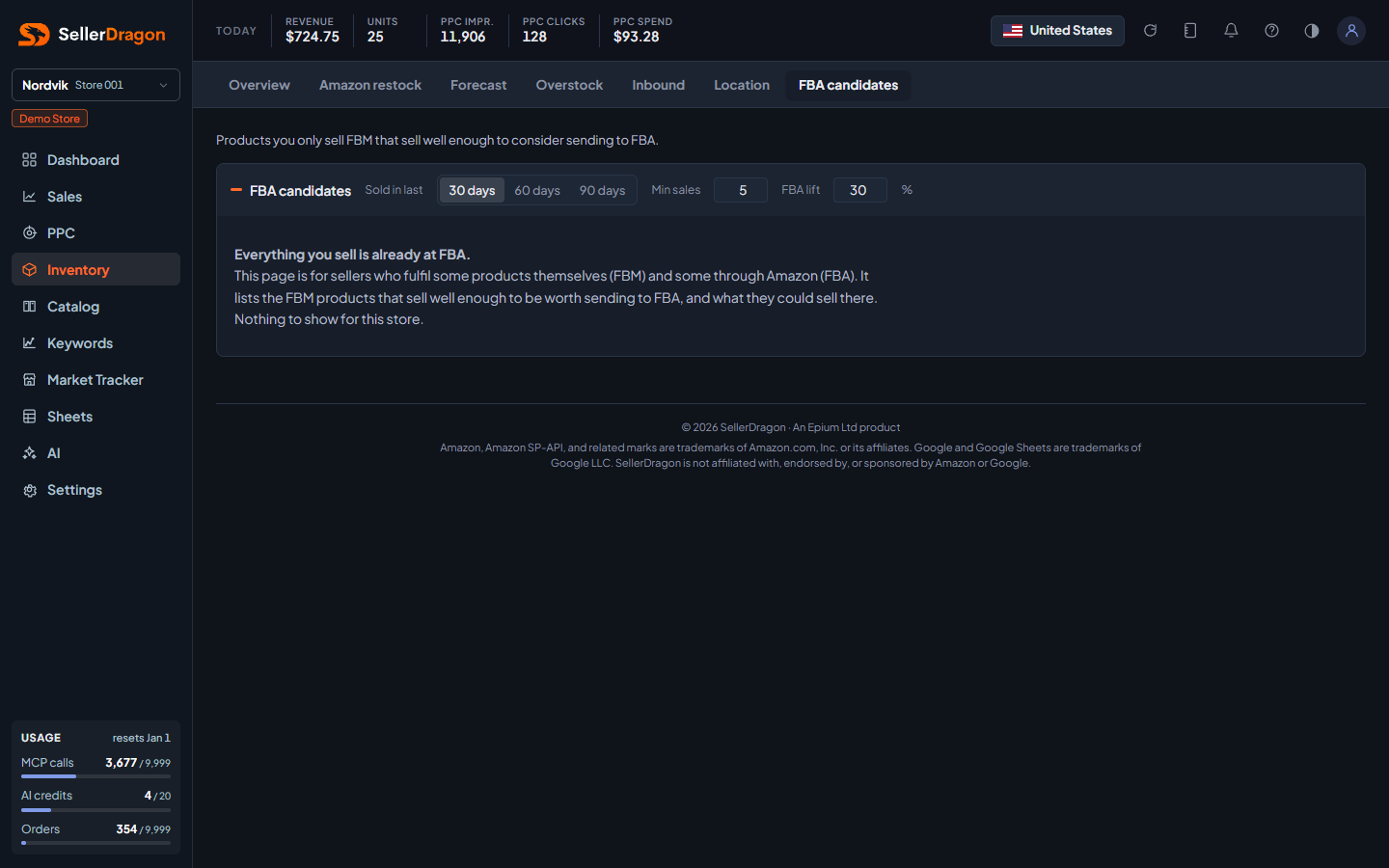Open the user account avatar
Screen dimensions: 1389x868
click(1351, 31)
